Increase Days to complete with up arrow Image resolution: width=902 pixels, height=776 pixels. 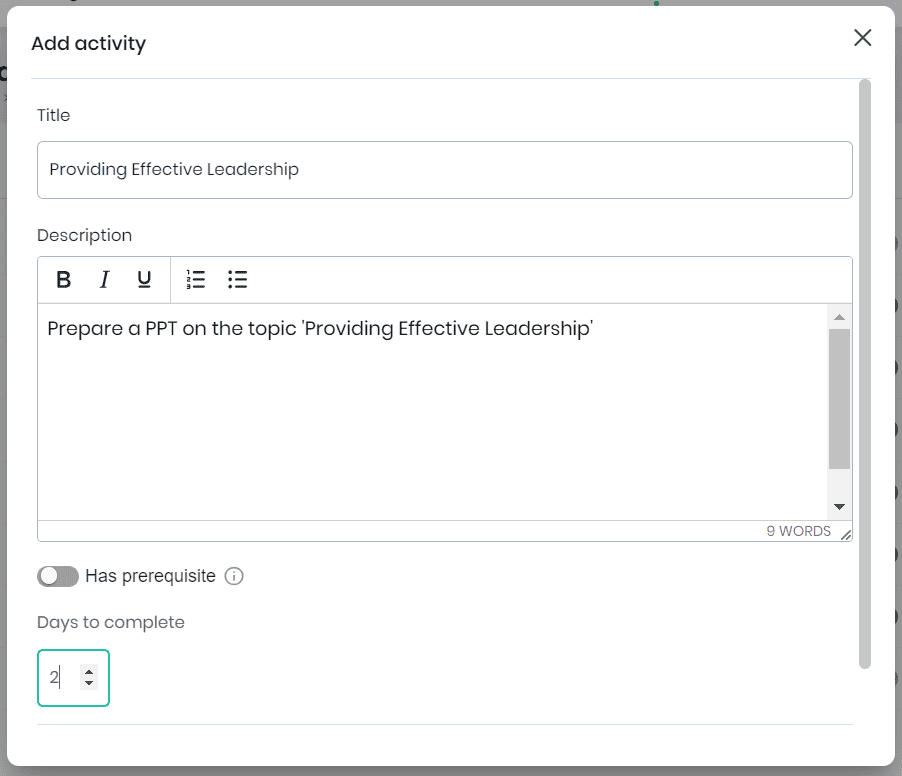click(89, 672)
